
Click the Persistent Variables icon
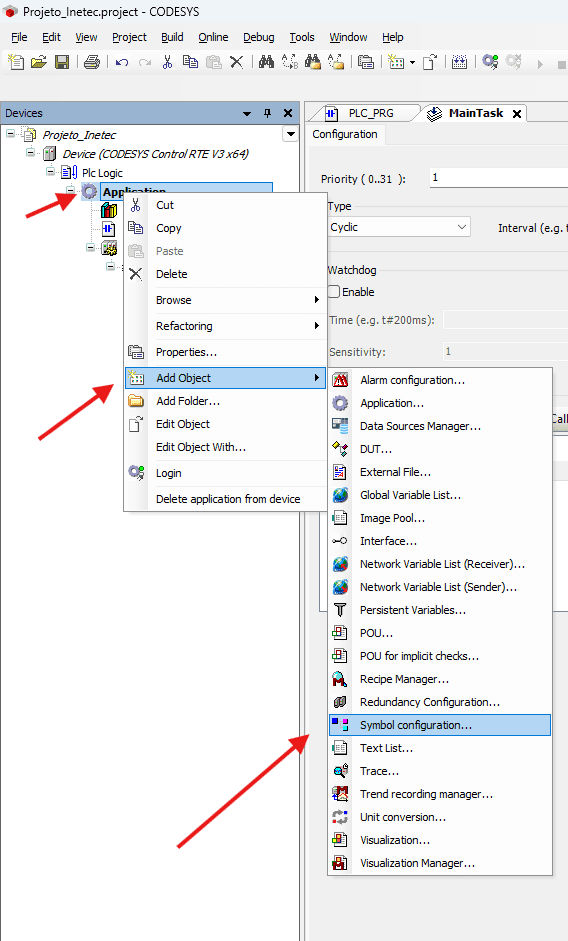tap(340, 610)
